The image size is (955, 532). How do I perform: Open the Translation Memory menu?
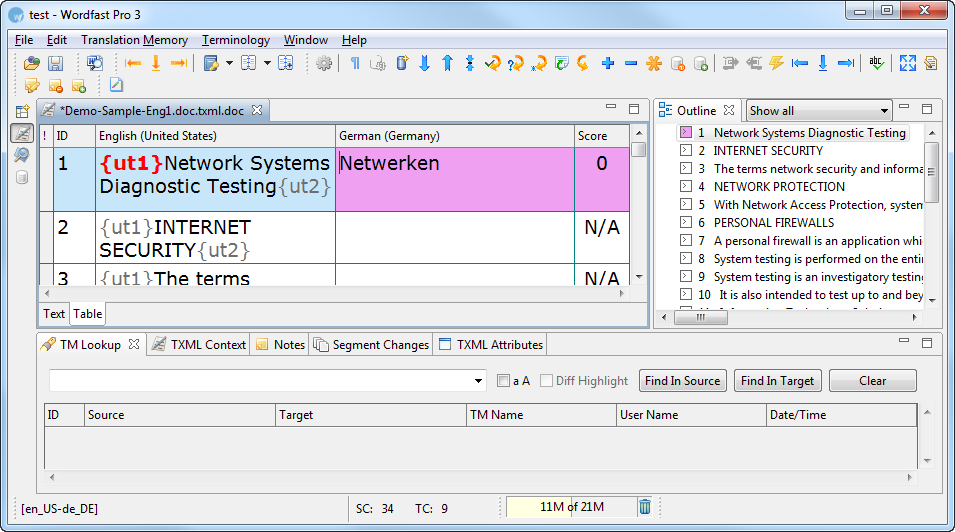click(x=134, y=40)
